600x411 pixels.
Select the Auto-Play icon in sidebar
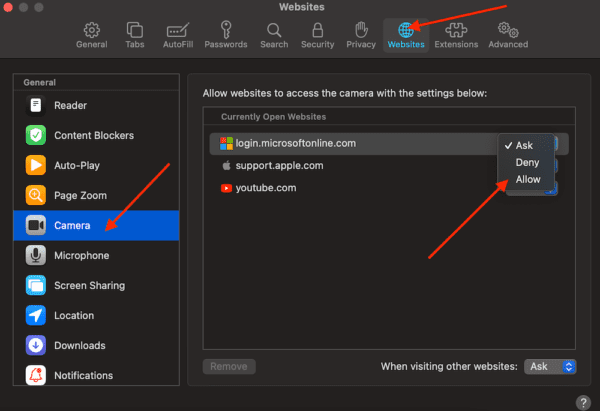click(x=36, y=165)
